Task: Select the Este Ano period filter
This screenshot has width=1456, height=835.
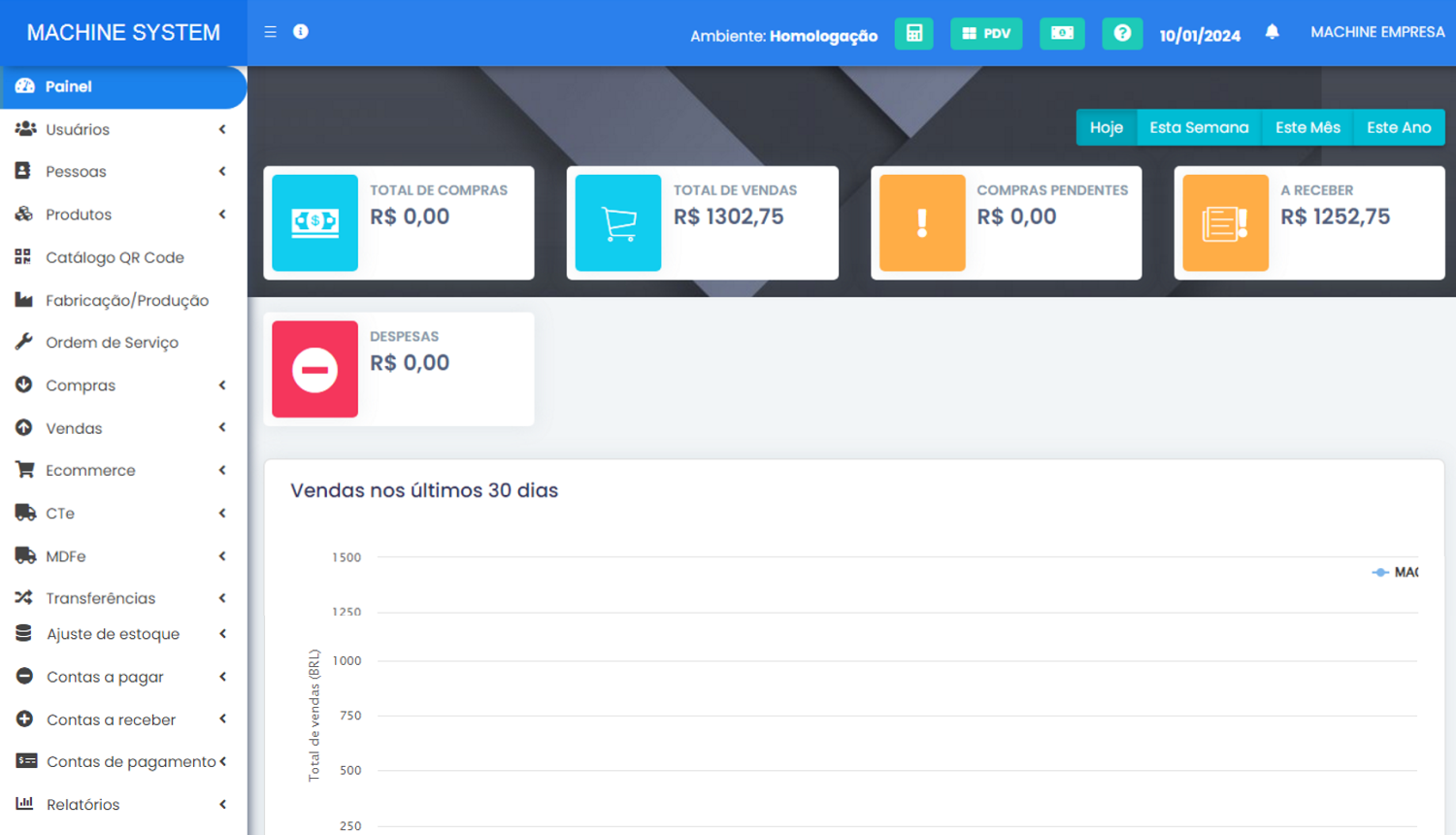Action: click(1399, 127)
